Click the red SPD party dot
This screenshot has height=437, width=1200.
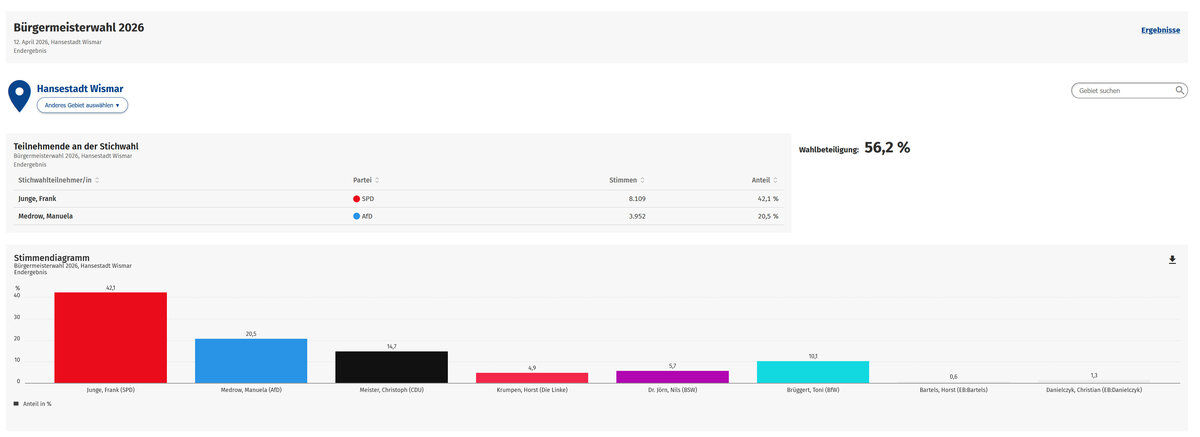point(356,199)
